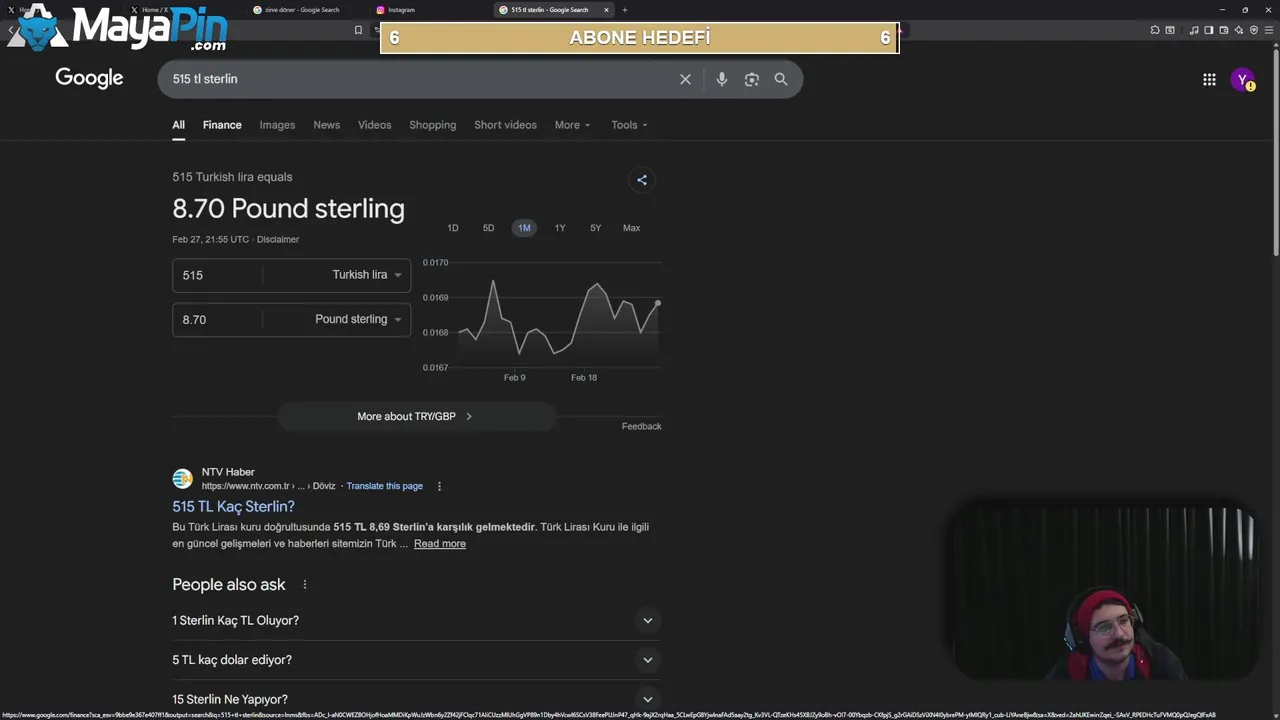The height and width of the screenshot is (720, 1280).
Task: Select the Max chart range
Action: pos(631,228)
